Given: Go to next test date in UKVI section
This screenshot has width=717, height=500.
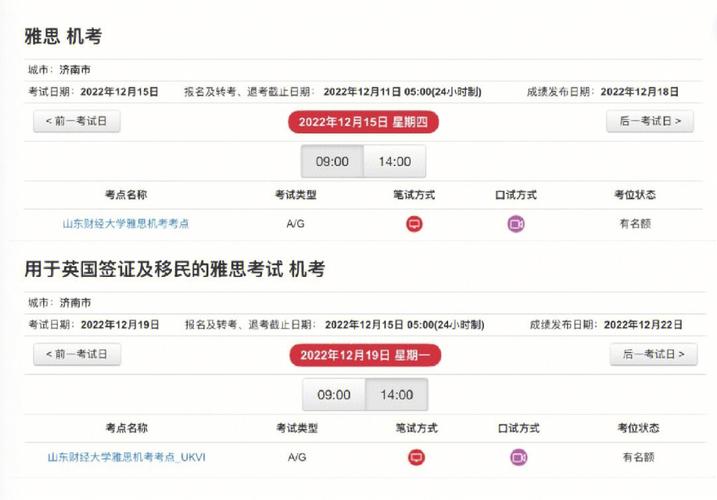Looking at the screenshot, I should click(x=653, y=354).
